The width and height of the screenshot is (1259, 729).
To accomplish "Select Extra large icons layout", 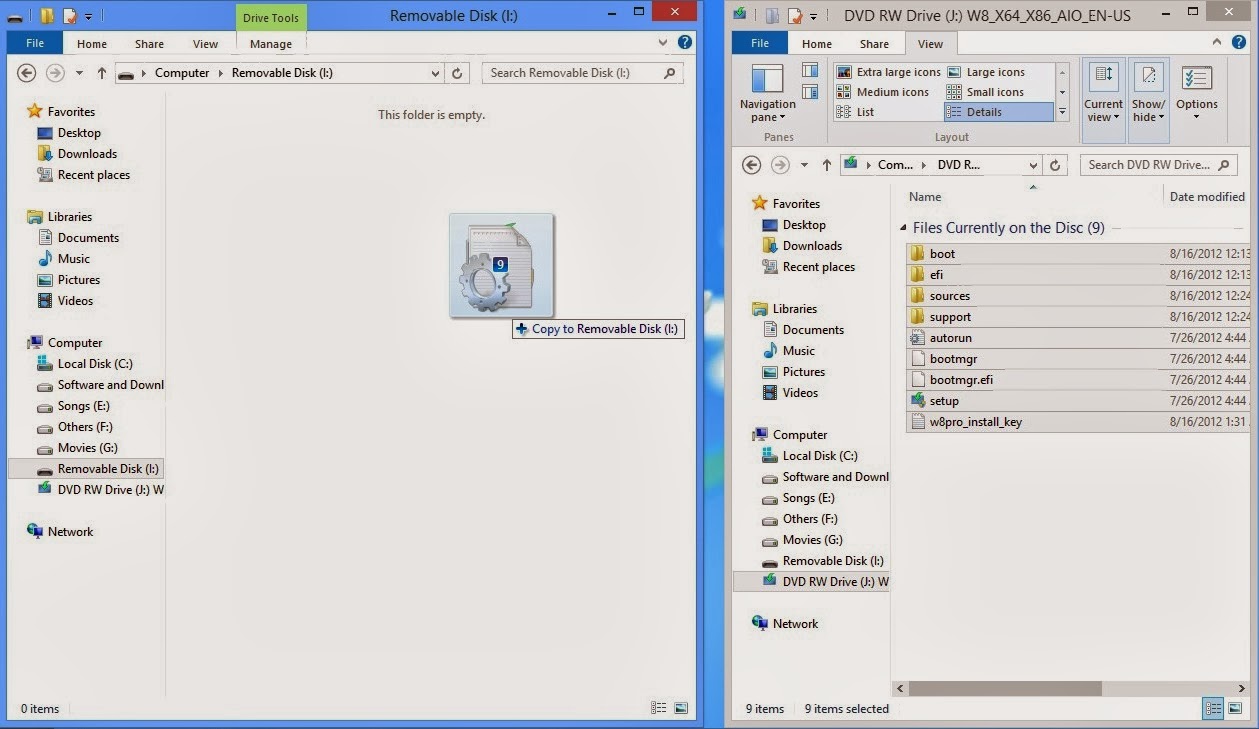I will tap(888, 72).
